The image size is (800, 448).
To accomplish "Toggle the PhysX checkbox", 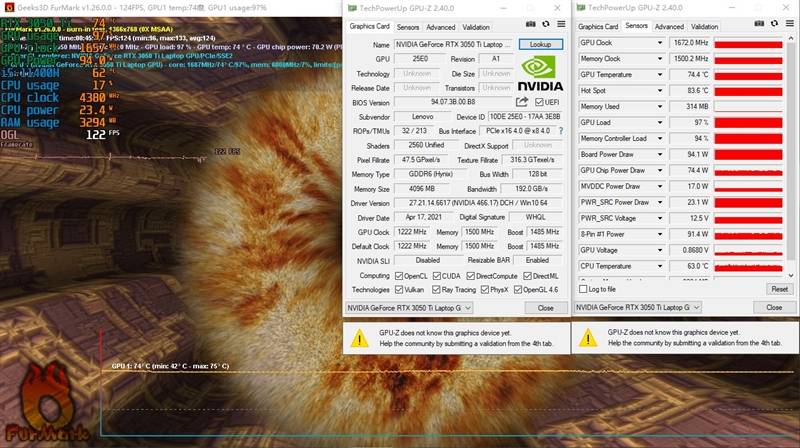I will click(x=485, y=289).
